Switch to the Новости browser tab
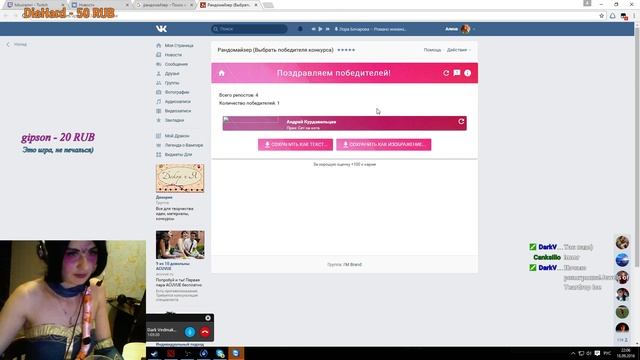This screenshot has width=640, height=360. coord(99,5)
